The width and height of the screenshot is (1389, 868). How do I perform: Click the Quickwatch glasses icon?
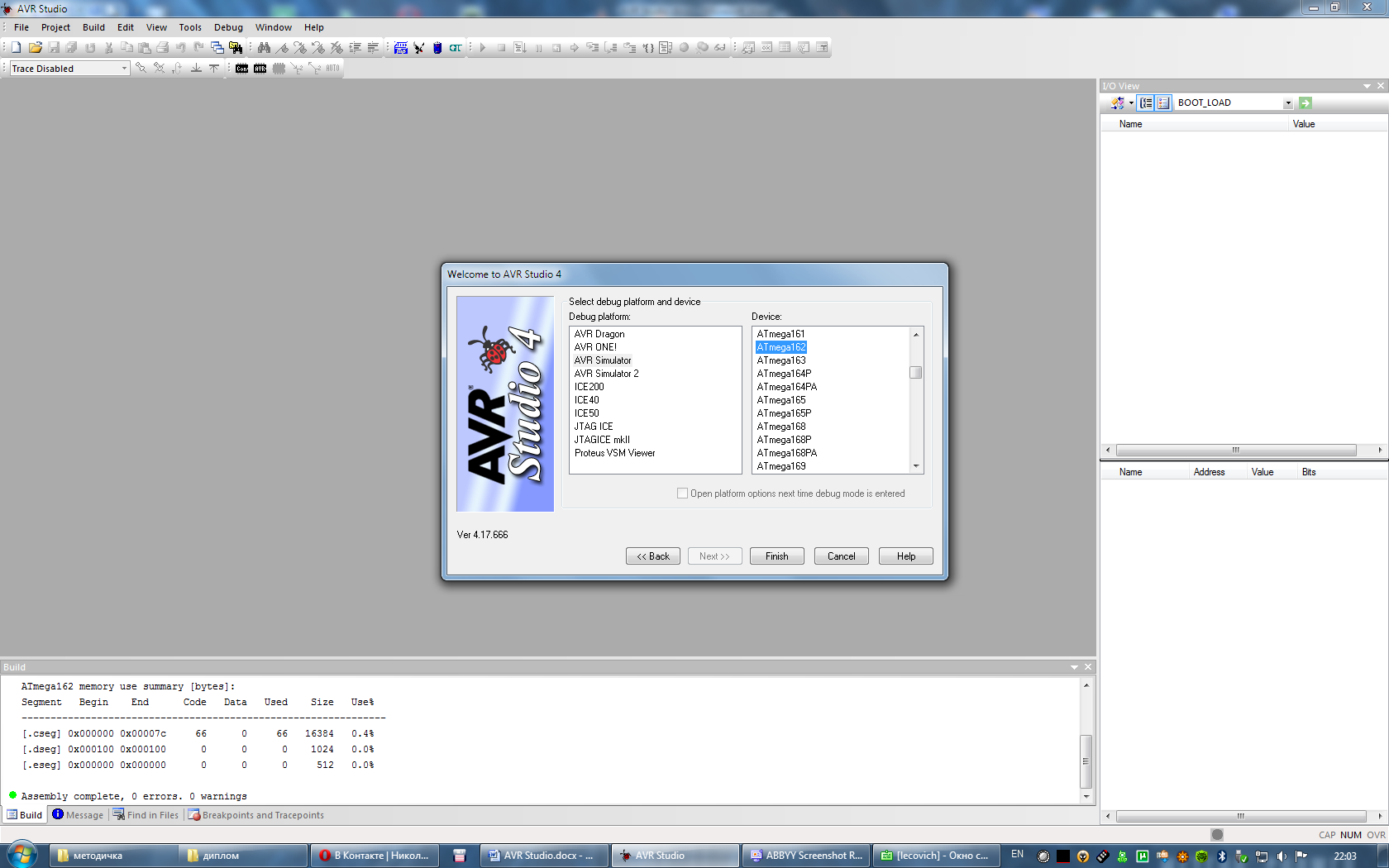pos(720,48)
